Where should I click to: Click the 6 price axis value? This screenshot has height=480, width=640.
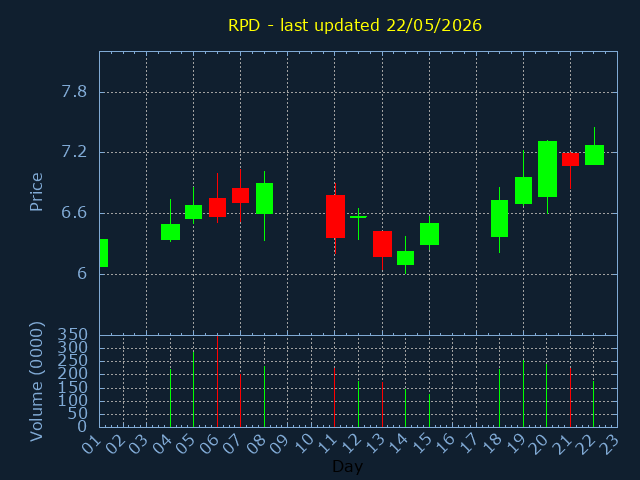point(82,273)
